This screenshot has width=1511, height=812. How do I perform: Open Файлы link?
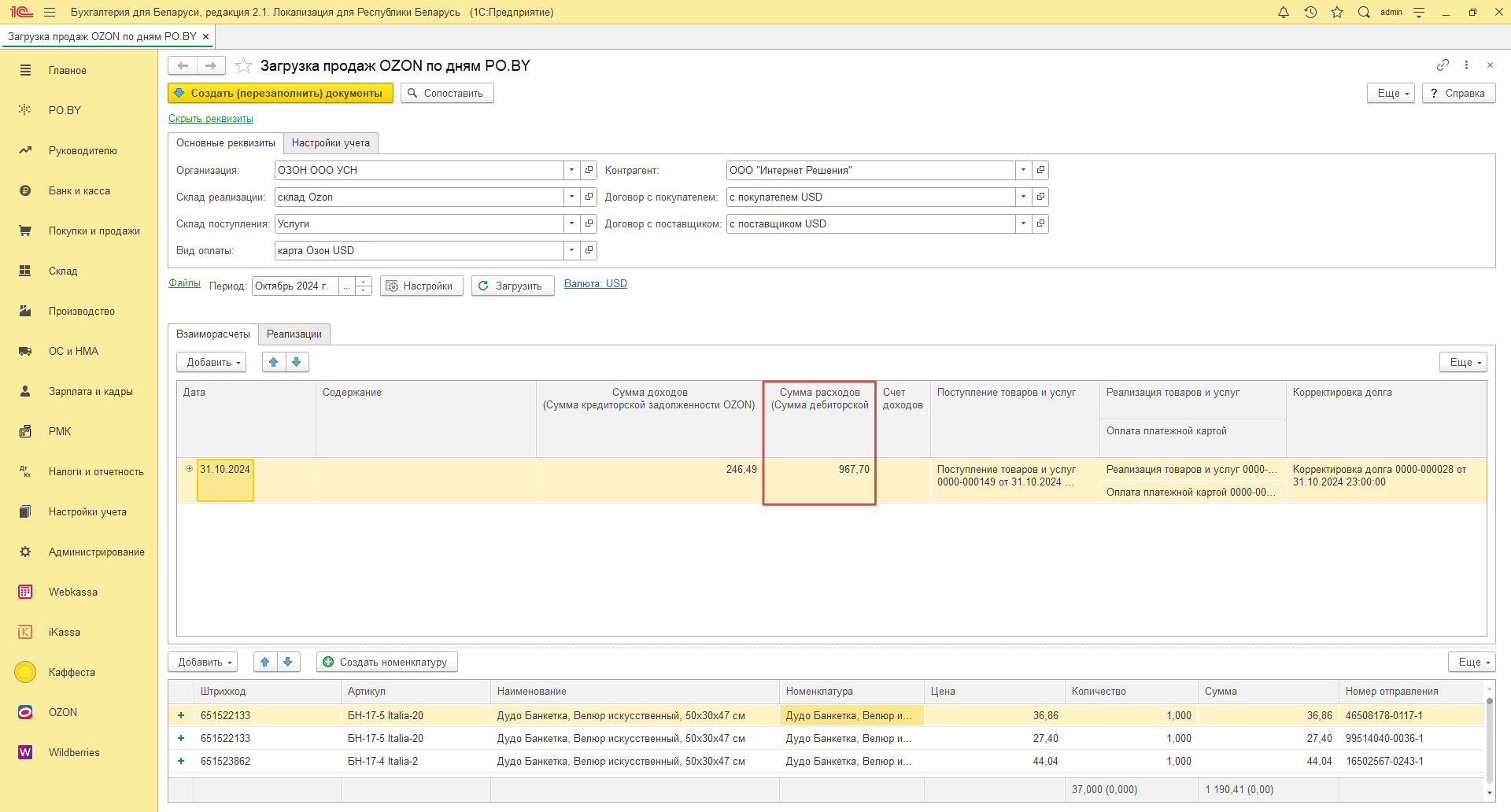[184, 283]
